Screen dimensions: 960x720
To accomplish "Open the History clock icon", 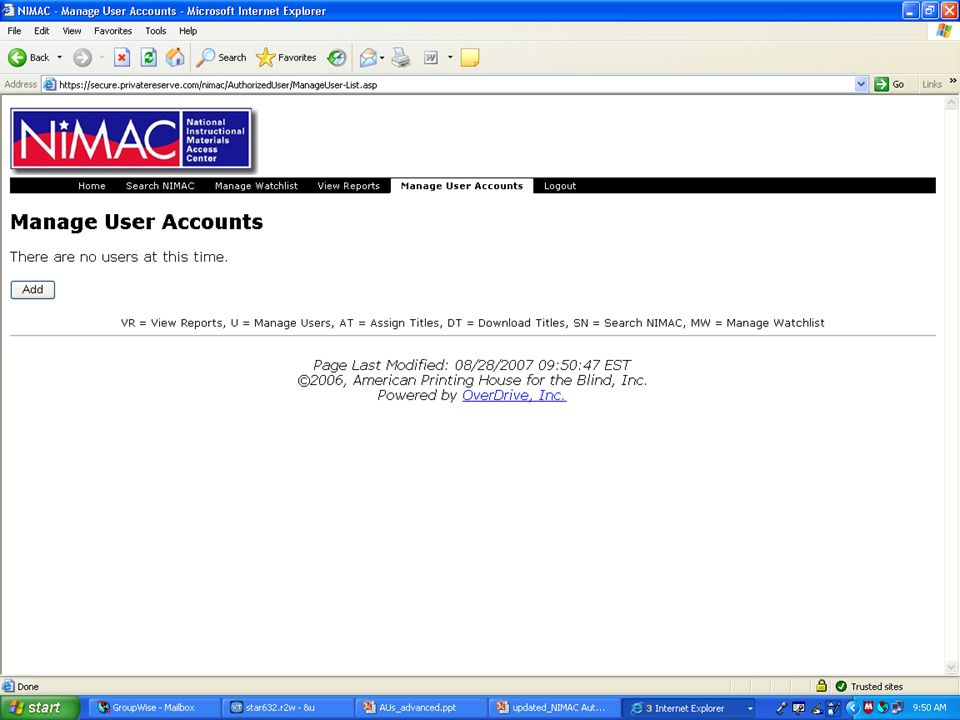I will 336,58.
